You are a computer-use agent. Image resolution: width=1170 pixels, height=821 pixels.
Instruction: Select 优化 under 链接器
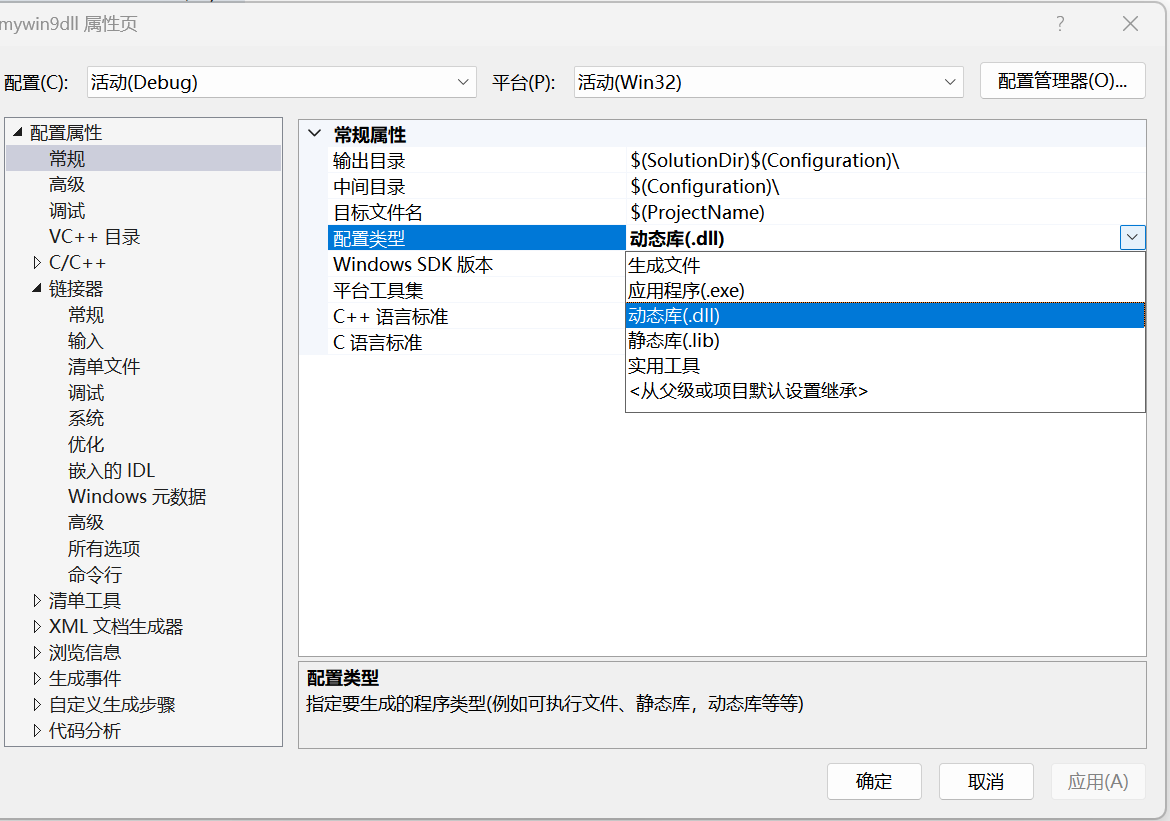[86, 444]
